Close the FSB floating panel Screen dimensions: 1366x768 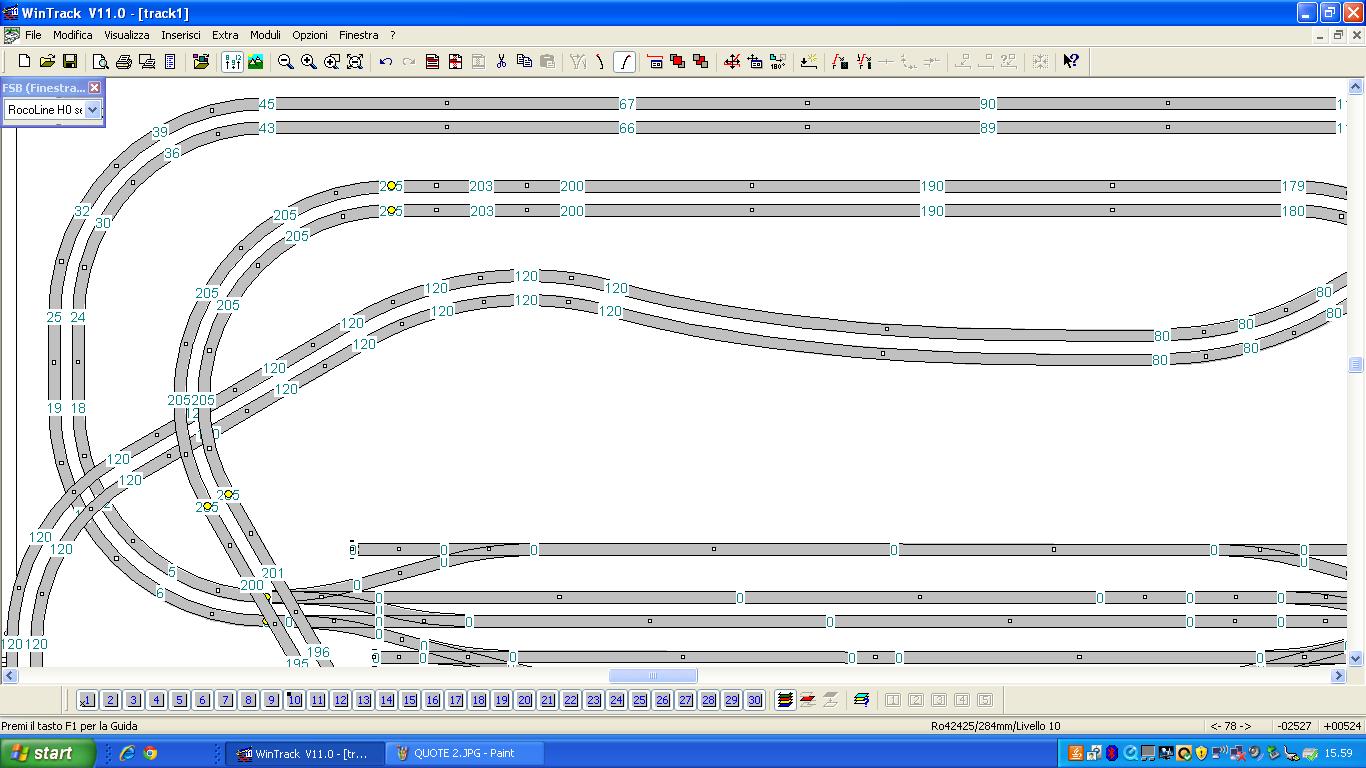[95, 88]
